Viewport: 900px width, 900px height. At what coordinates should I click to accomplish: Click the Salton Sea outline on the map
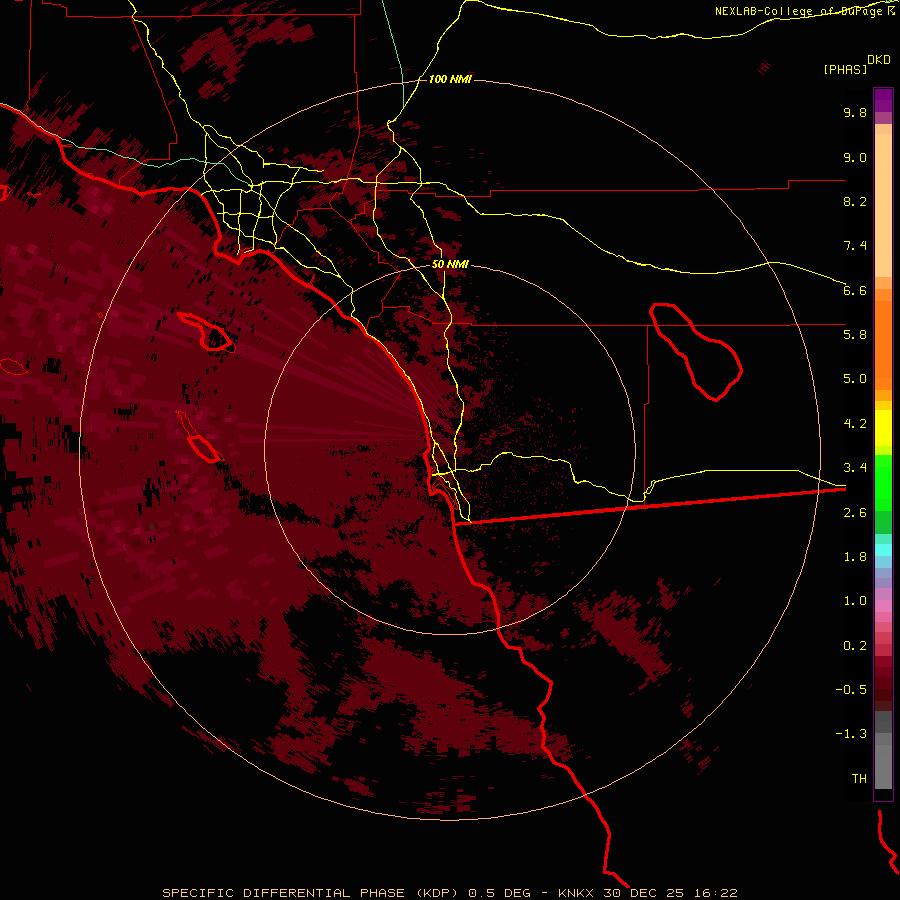click(696, 351)
